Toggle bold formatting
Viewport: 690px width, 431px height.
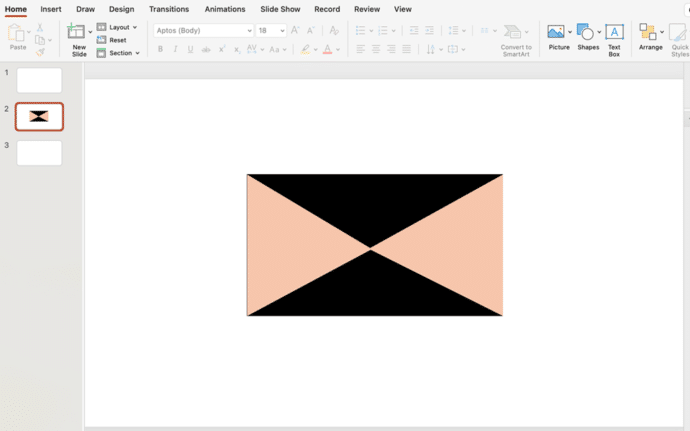point(160,49)
